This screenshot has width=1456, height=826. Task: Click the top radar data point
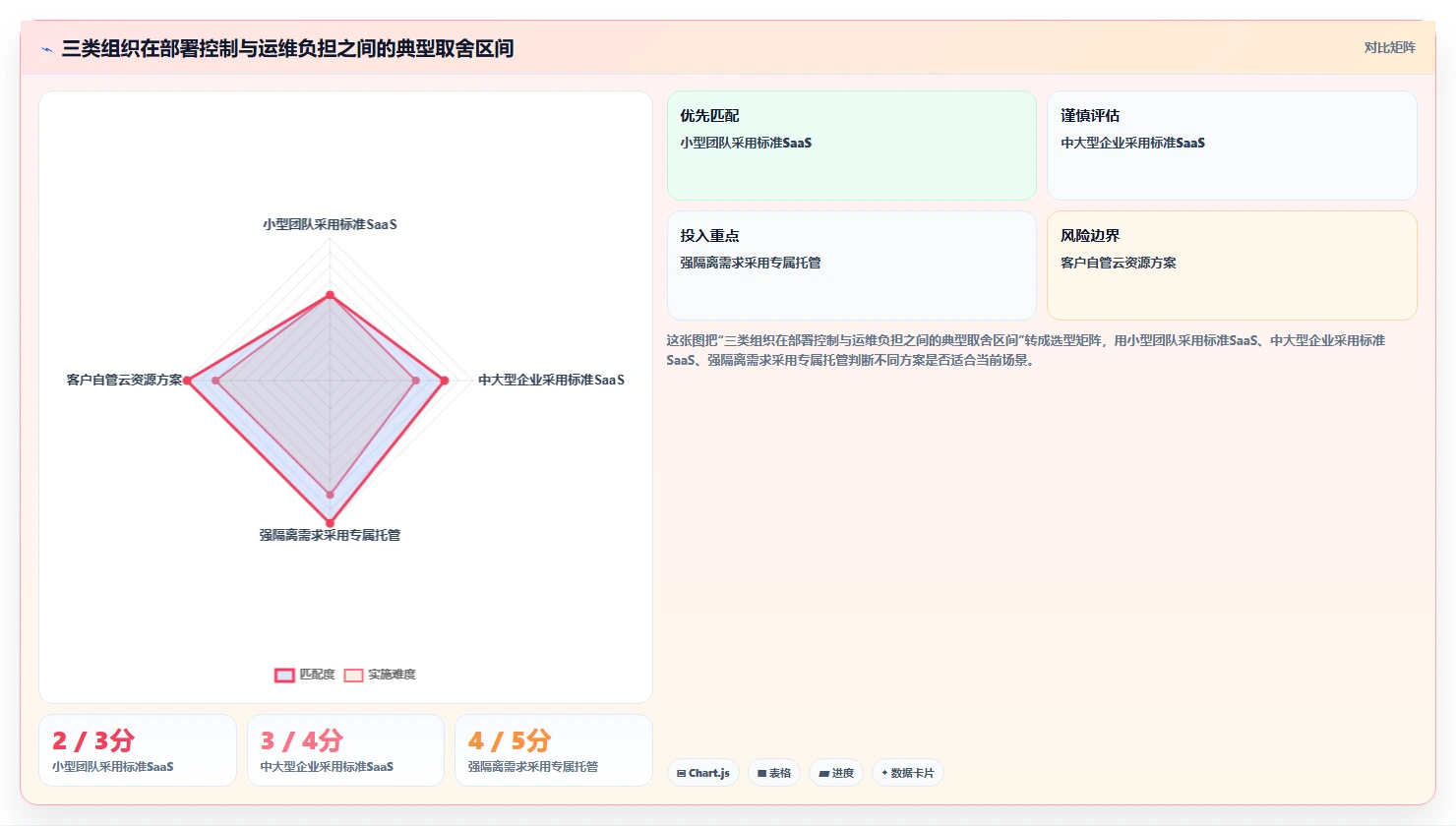coord(330,295)
